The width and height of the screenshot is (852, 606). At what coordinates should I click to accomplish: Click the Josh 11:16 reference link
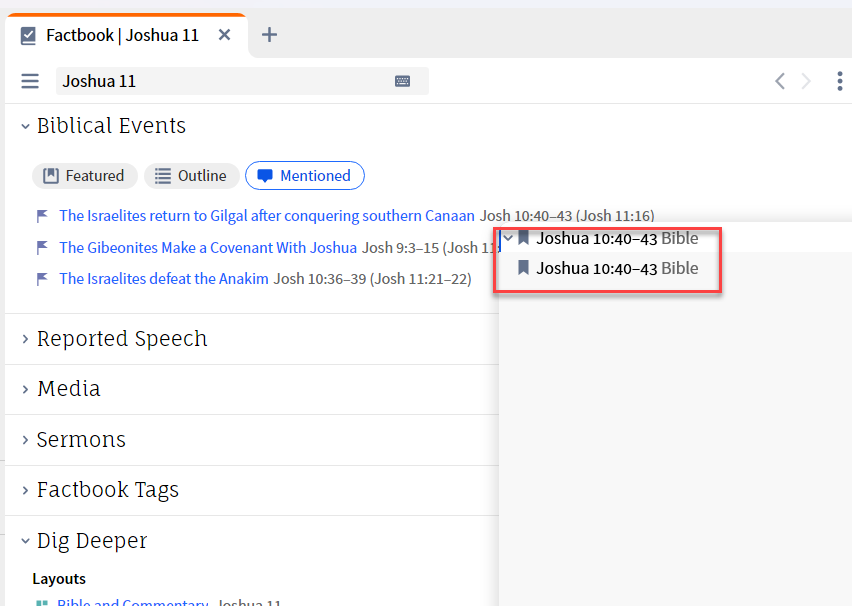click(x=619, y=215)
